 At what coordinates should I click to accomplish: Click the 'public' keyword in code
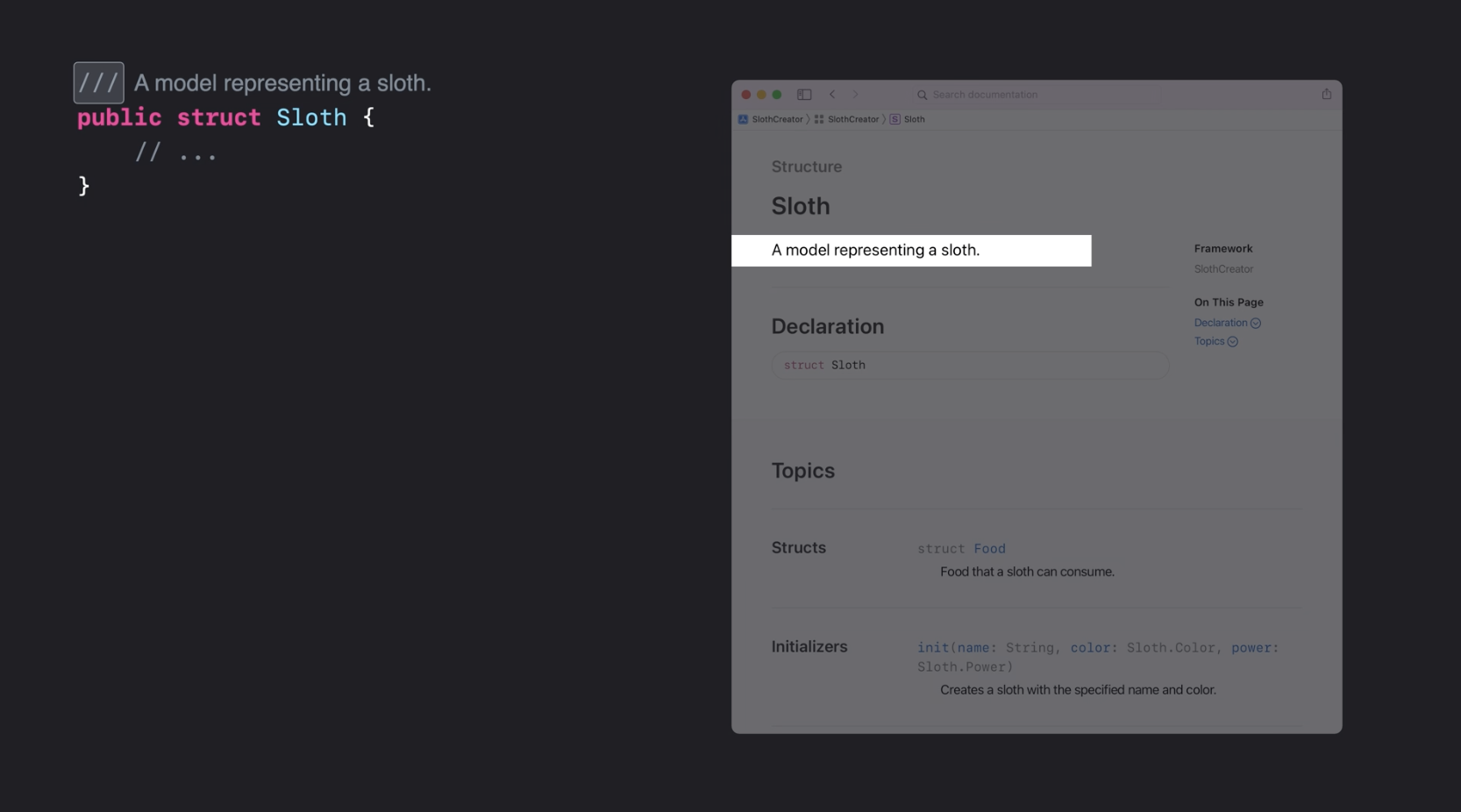click(119, 118)
